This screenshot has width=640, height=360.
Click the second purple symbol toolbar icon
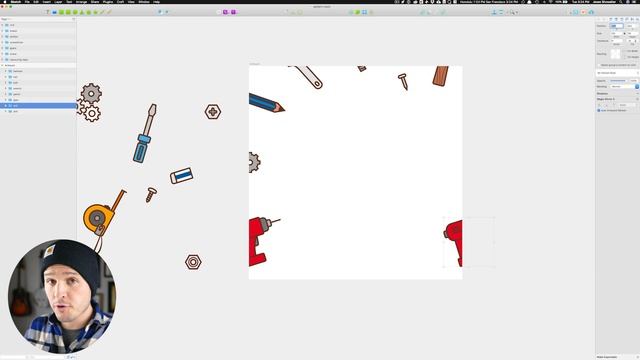point(233,12)
